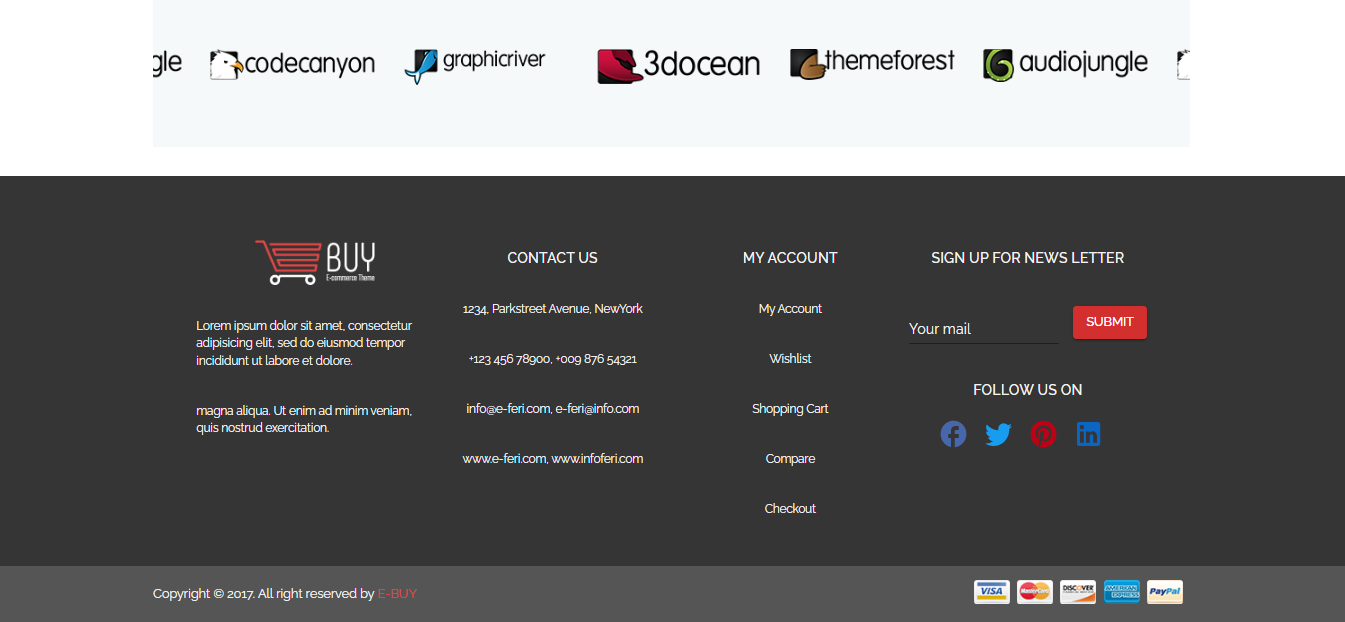Click the codecanyon brand logo
Viewport: 1345px width, 622px height.
292,63
